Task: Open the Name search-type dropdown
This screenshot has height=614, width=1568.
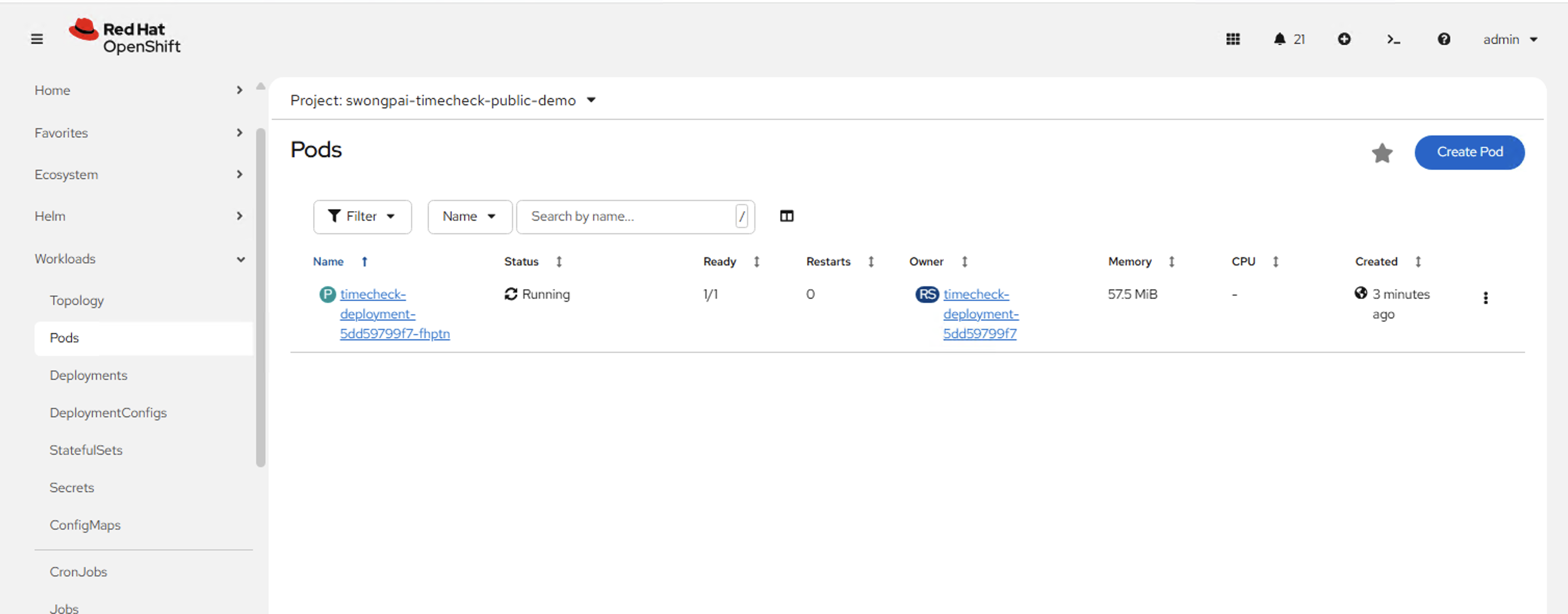Action: point(469,216)
